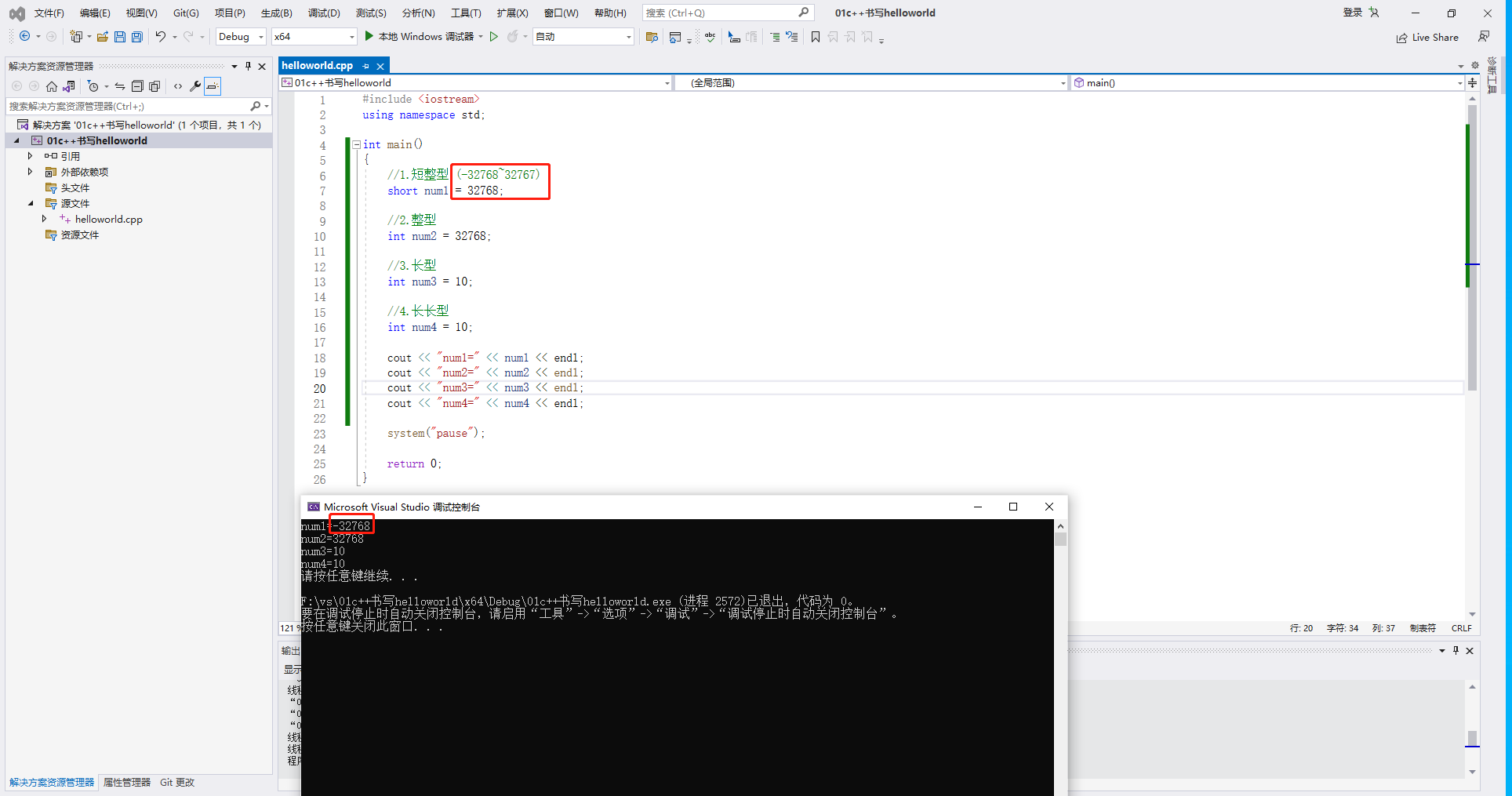1512x796 pixels.
Task: Select helloworld.cpp in Solution Explorer
Action: click(x=109, y=219)
